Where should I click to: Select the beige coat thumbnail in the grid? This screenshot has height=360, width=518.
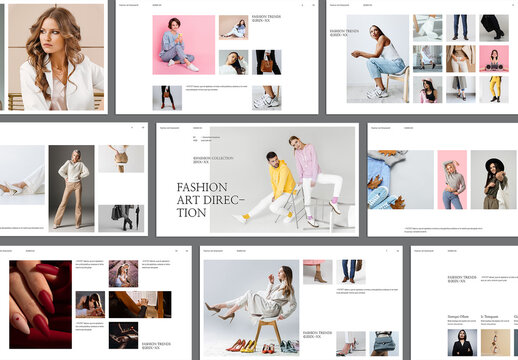pyautogui.click(x=461, y=59)
